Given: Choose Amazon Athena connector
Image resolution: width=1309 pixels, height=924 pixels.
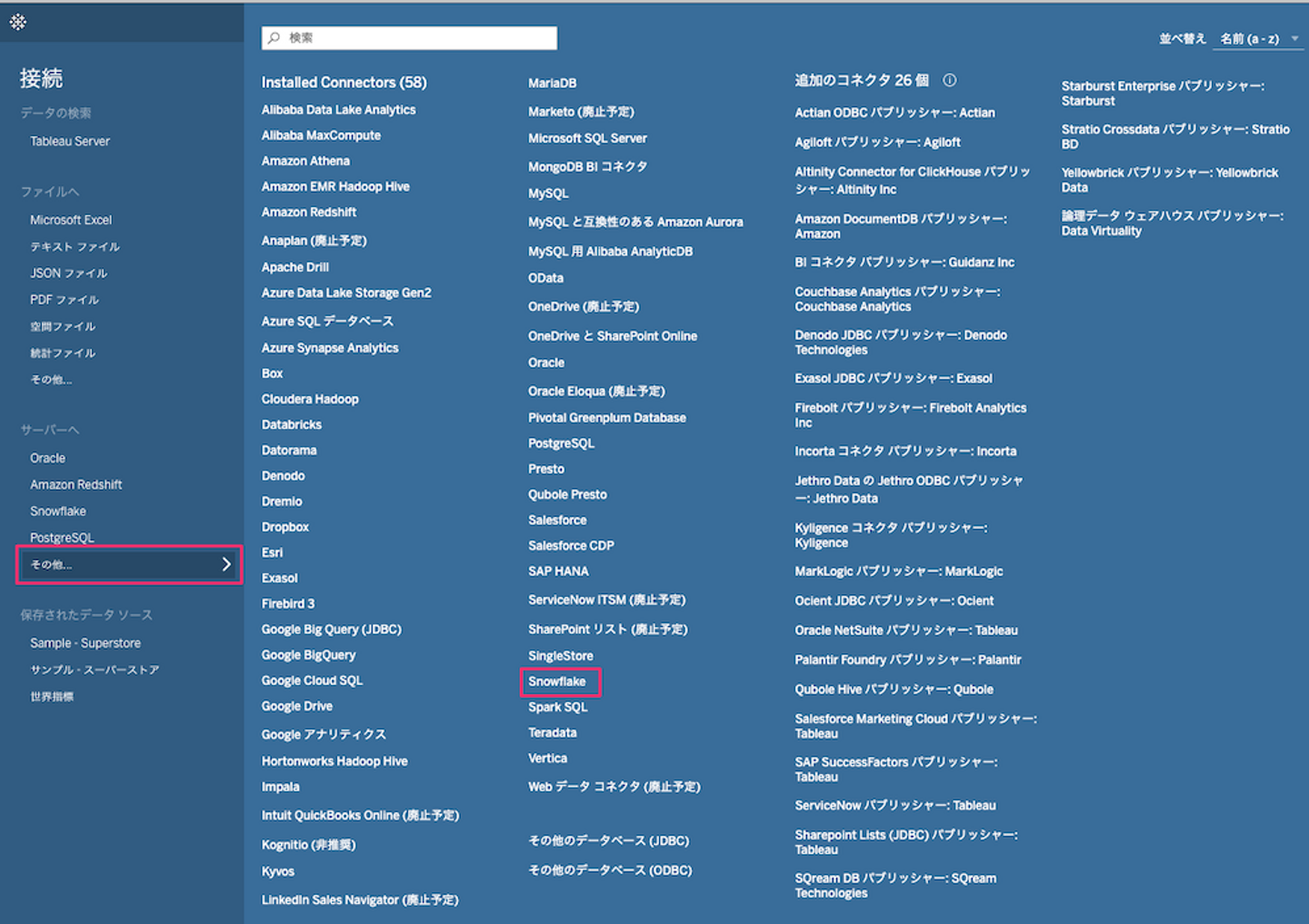Looking at the screenshot, I should 305,161.
